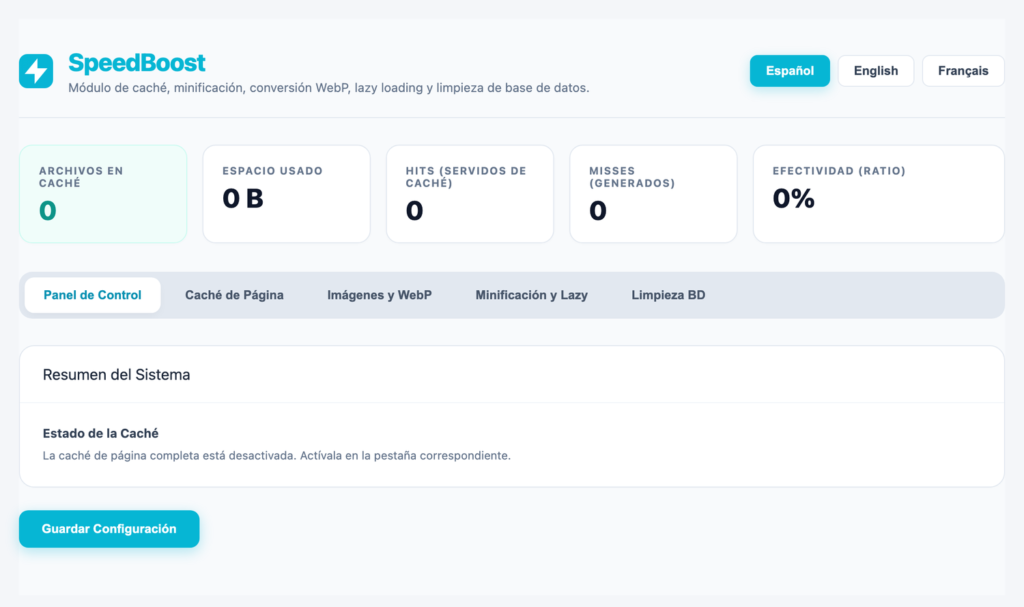Click the cache disabled status message
The height and width of the screenshot is (607, 1024).
point(277,455)
